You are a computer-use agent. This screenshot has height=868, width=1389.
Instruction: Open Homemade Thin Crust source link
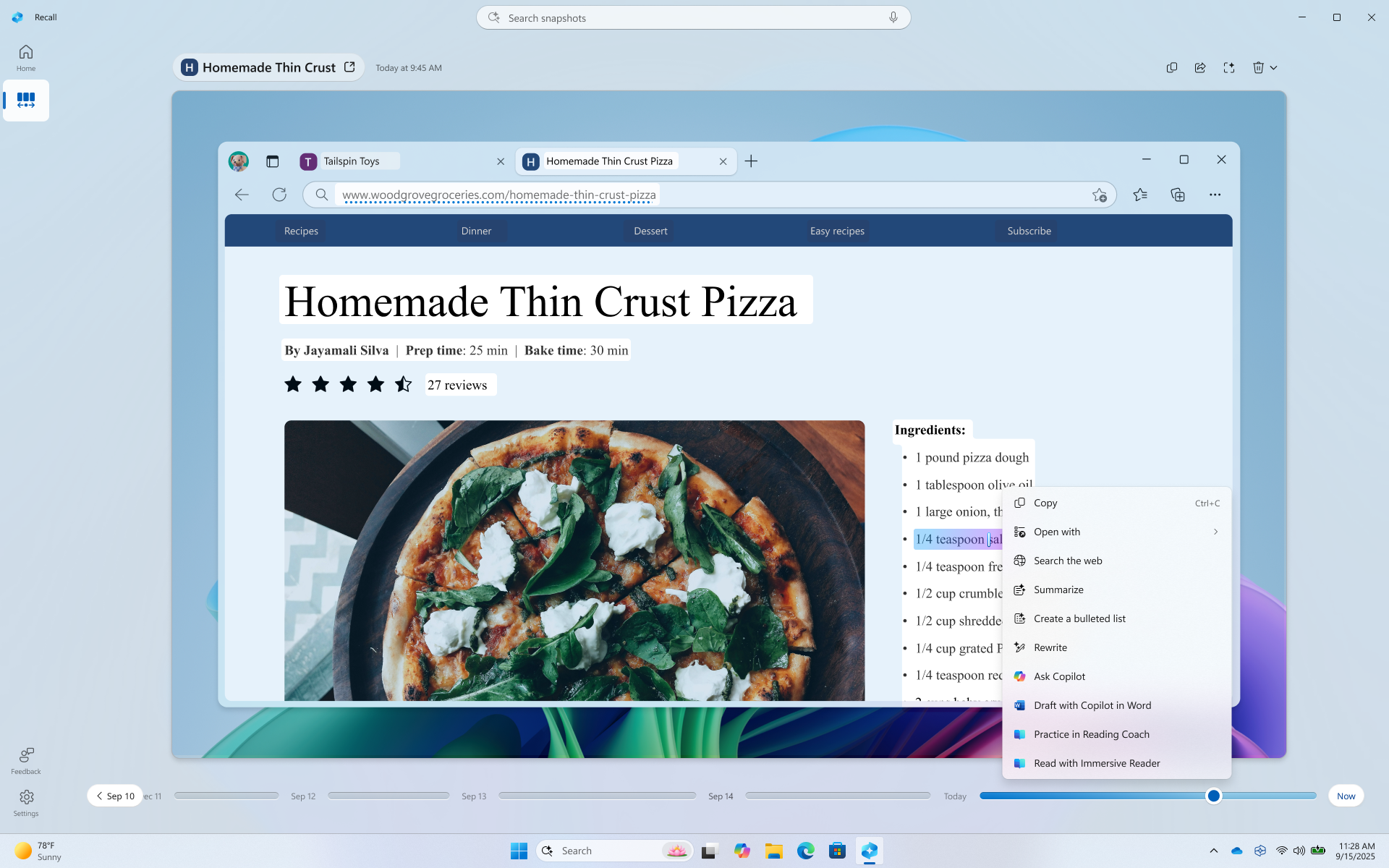(349, 67)
